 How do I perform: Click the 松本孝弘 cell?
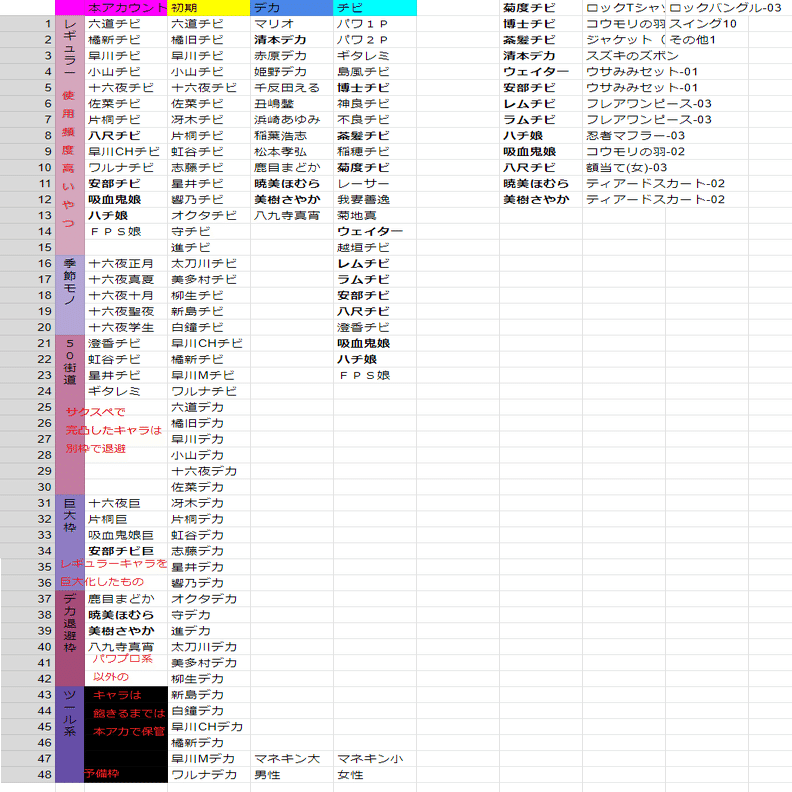pos(291,152)
